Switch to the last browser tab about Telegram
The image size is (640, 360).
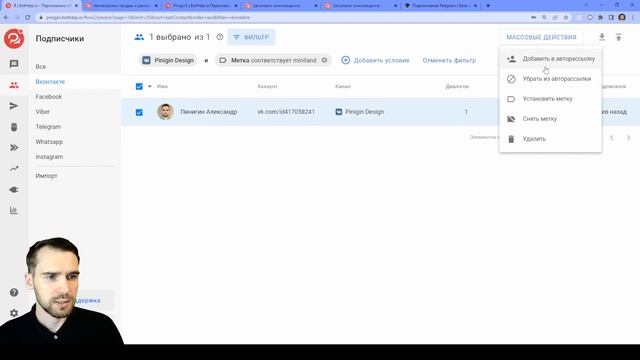(441, 6)
